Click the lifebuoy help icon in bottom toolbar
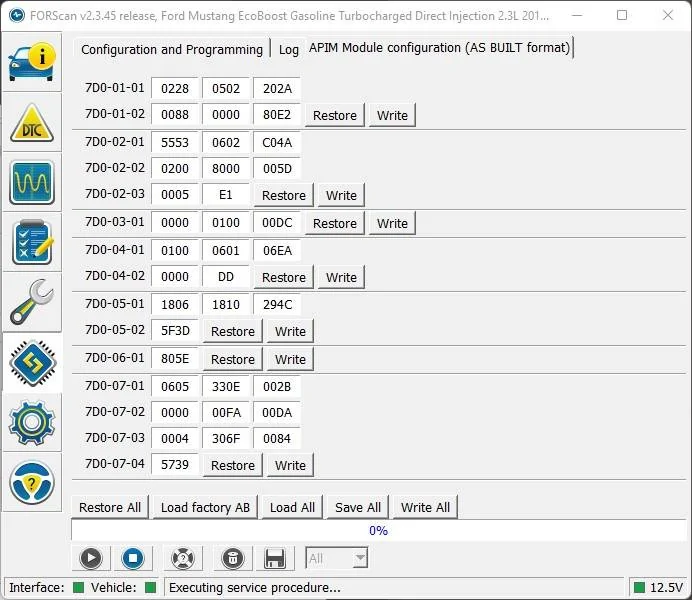692x600 pixels. [x=183, y=558]
